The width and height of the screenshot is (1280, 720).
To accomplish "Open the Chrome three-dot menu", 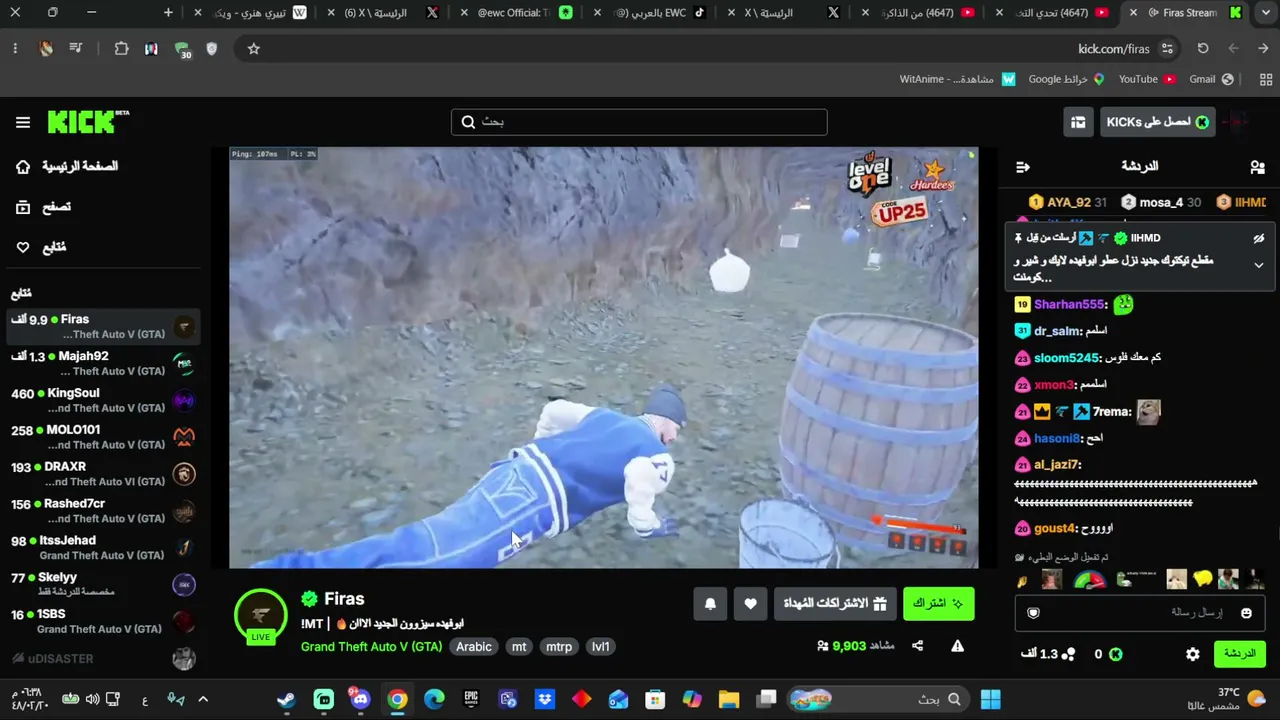I will tap(15, 49).
